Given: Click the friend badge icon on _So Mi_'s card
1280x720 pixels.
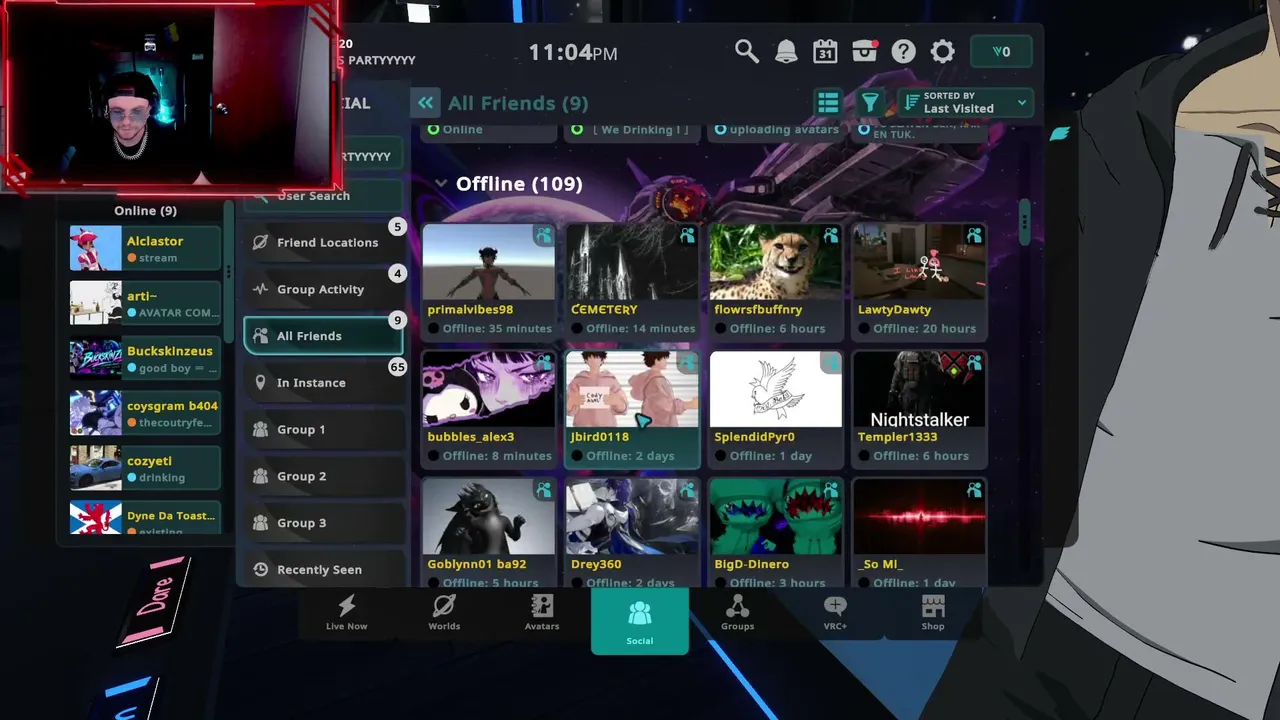Looking at the screenshot, I should pyautogui.click(x=974, y=490).
